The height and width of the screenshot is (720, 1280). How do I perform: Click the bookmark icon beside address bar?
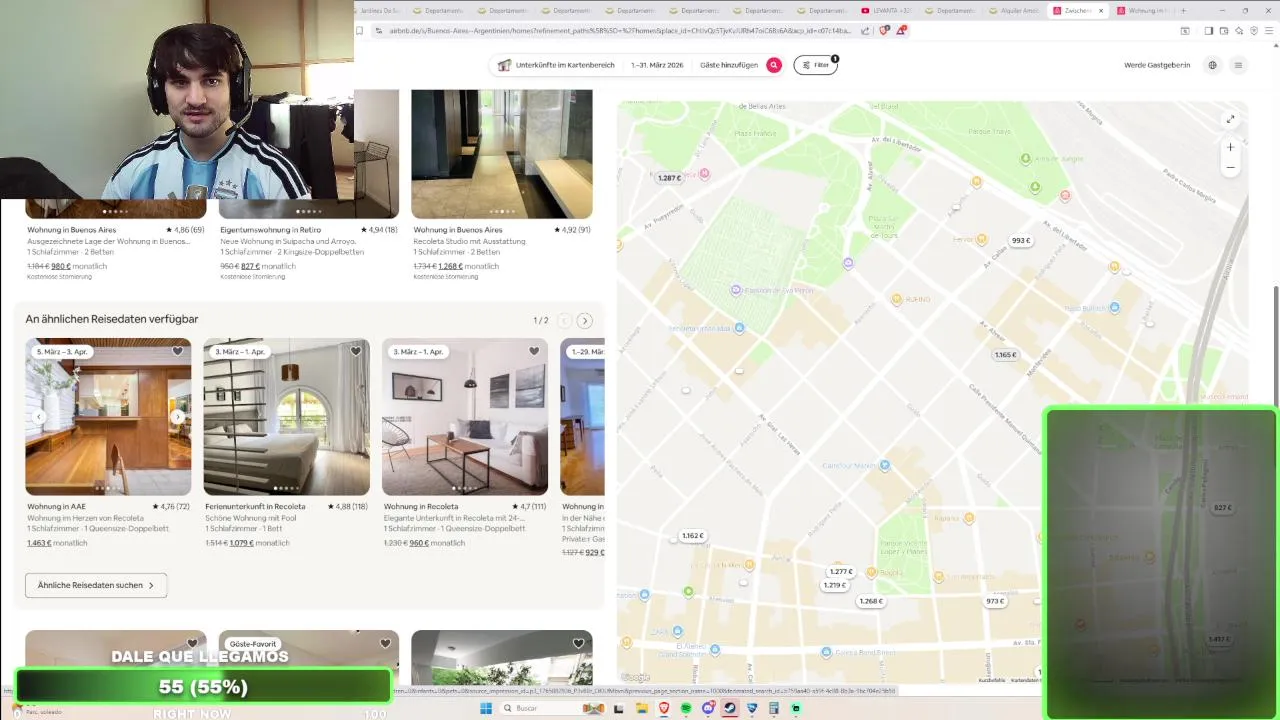click(x=360, y=31)
